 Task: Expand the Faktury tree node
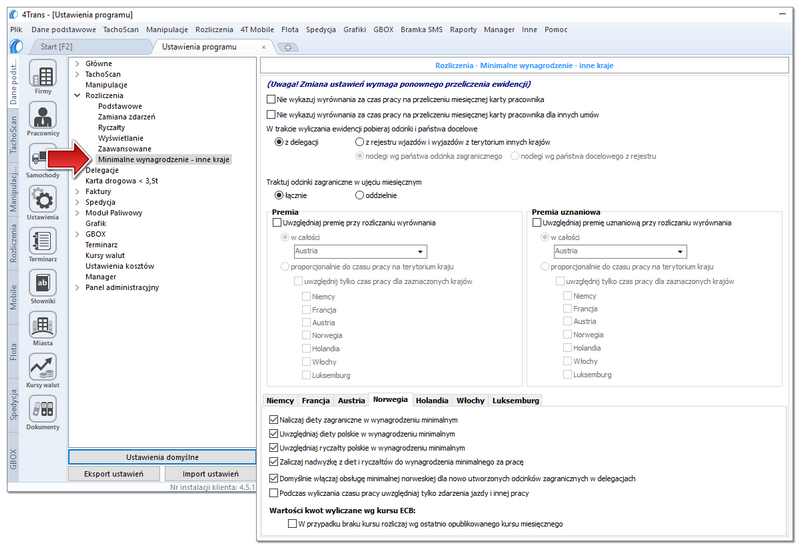click(77, 192)
